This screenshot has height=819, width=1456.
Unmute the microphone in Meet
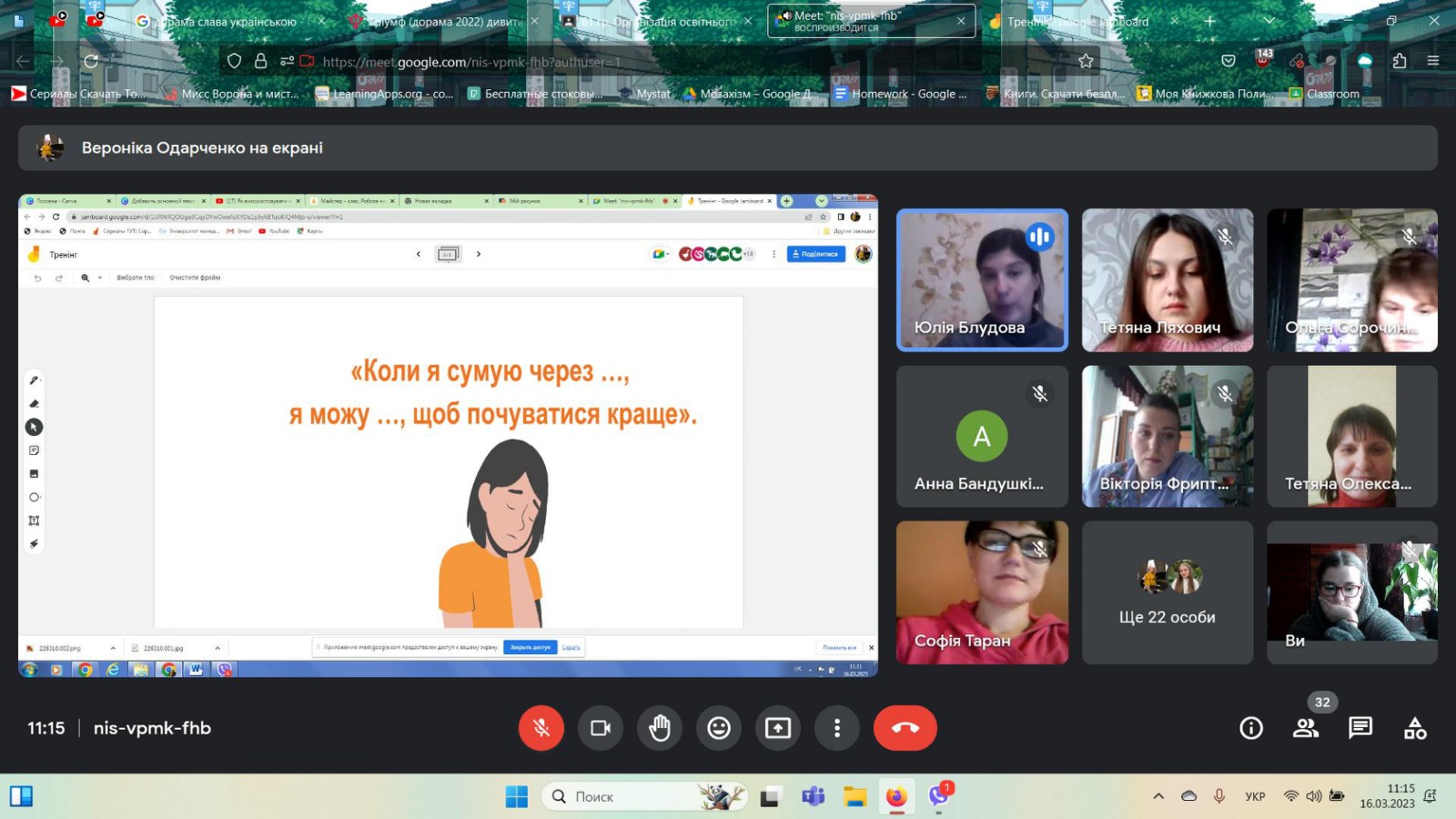tap(541, 728)
